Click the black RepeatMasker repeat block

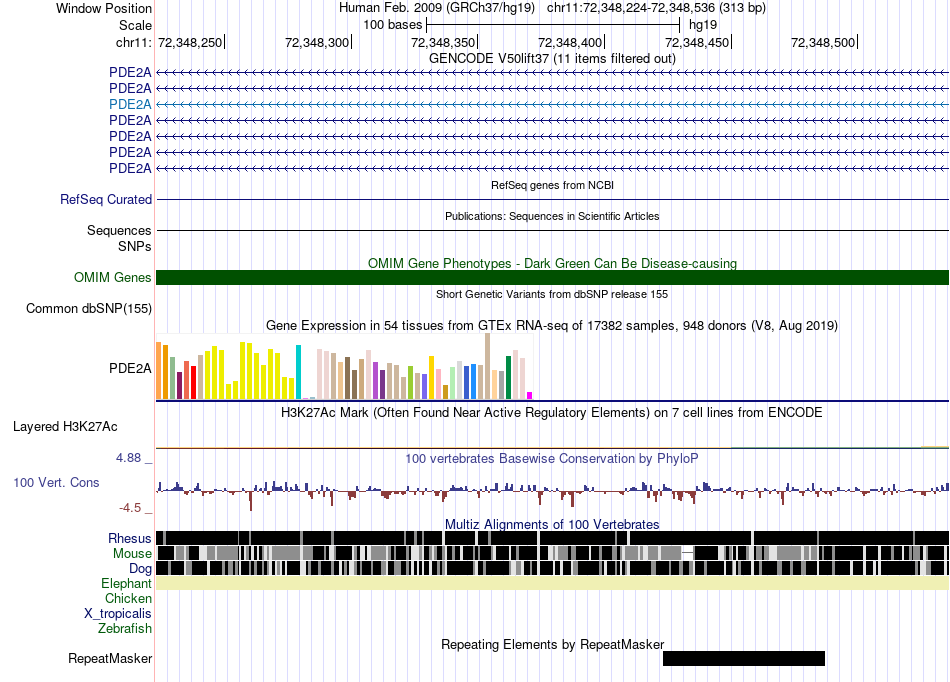tap(744, 658)
